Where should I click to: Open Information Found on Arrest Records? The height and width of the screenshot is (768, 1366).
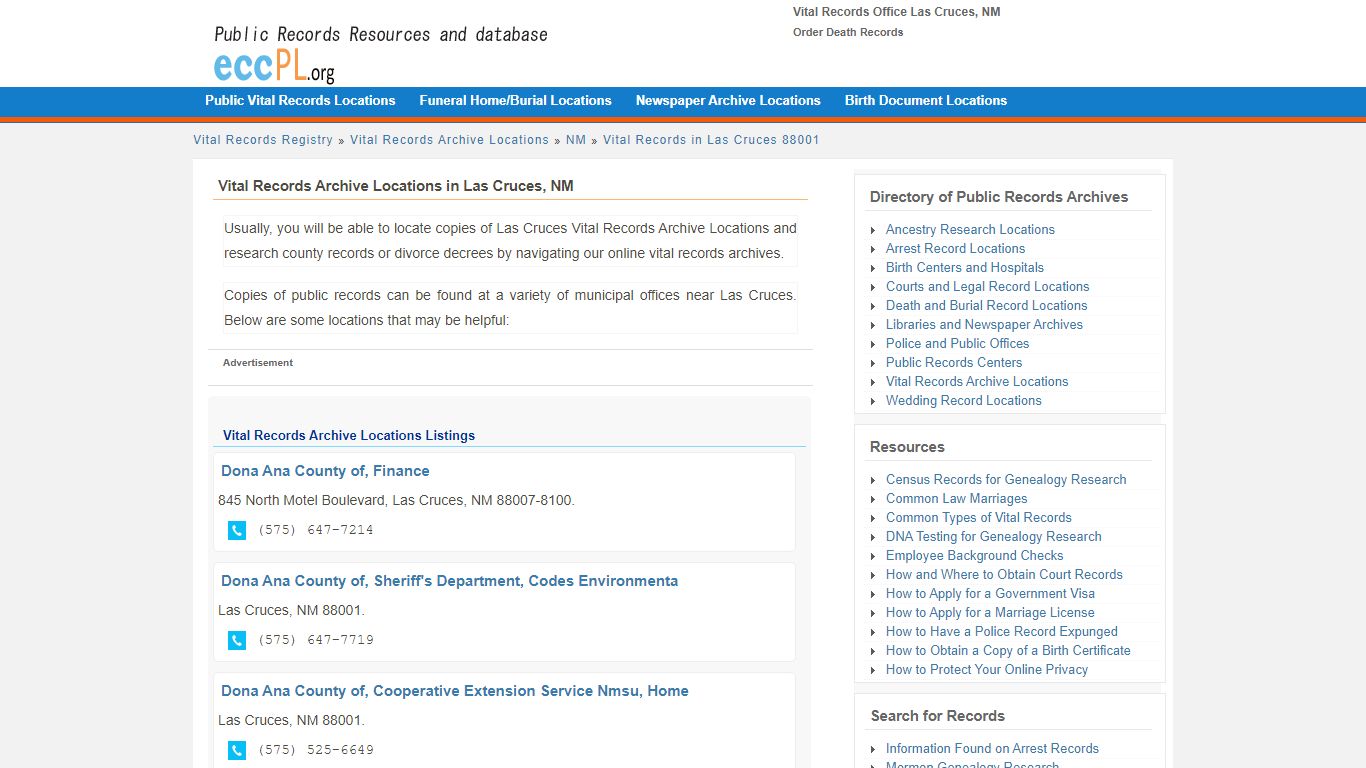992,748
